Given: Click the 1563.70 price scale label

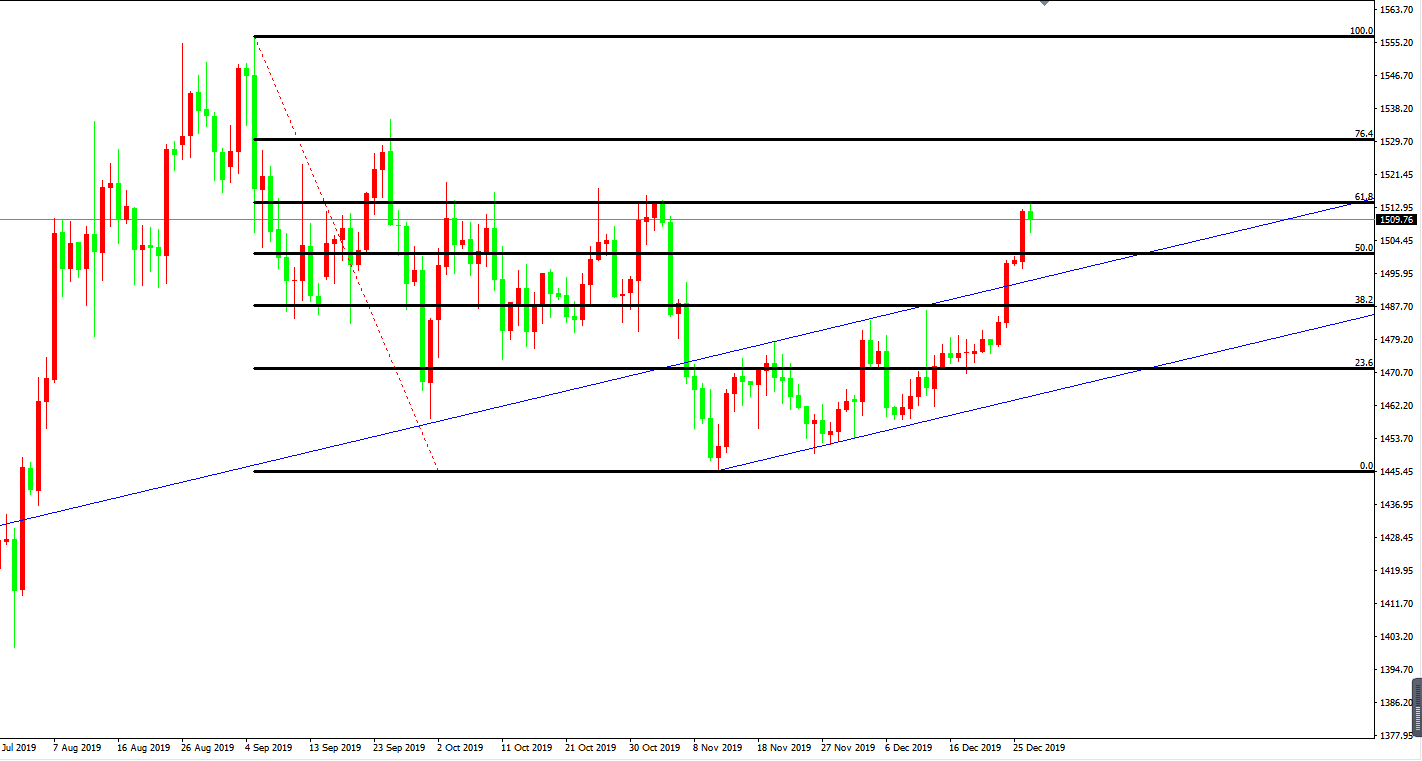Looking at the screenshot, I should click(1395, 10).
